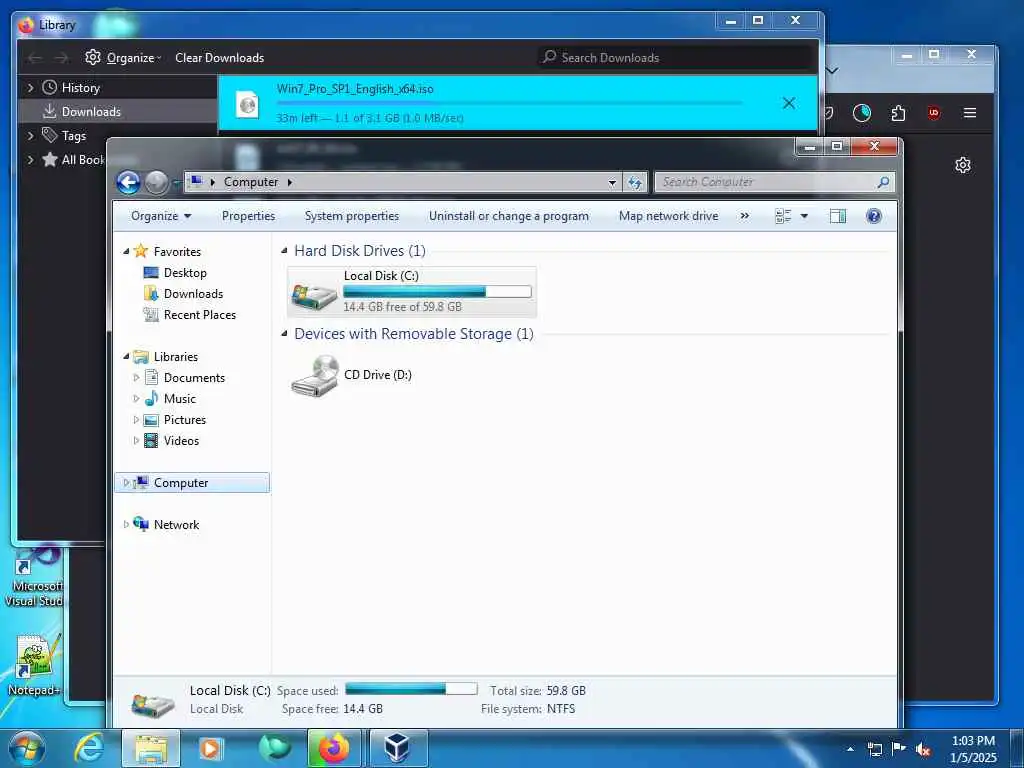Open the Organize dropdown in Explorer
The height and width of the screenshot is (768, 1024).
[x=161, y=216]
